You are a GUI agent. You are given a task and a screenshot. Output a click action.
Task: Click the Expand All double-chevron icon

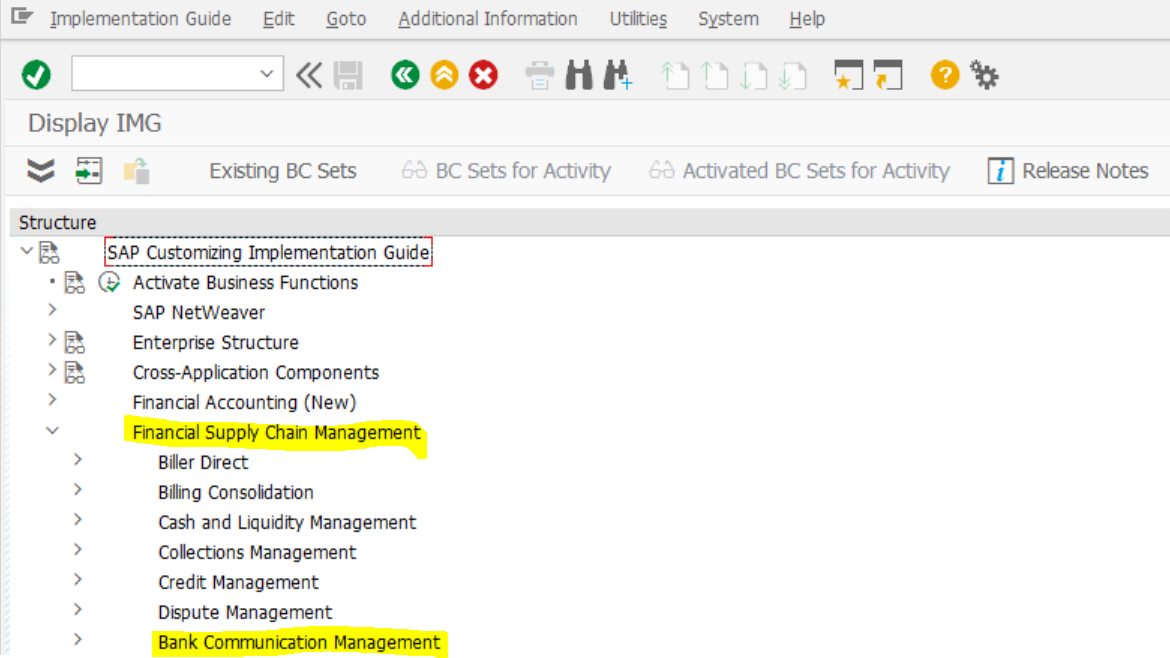40,171
